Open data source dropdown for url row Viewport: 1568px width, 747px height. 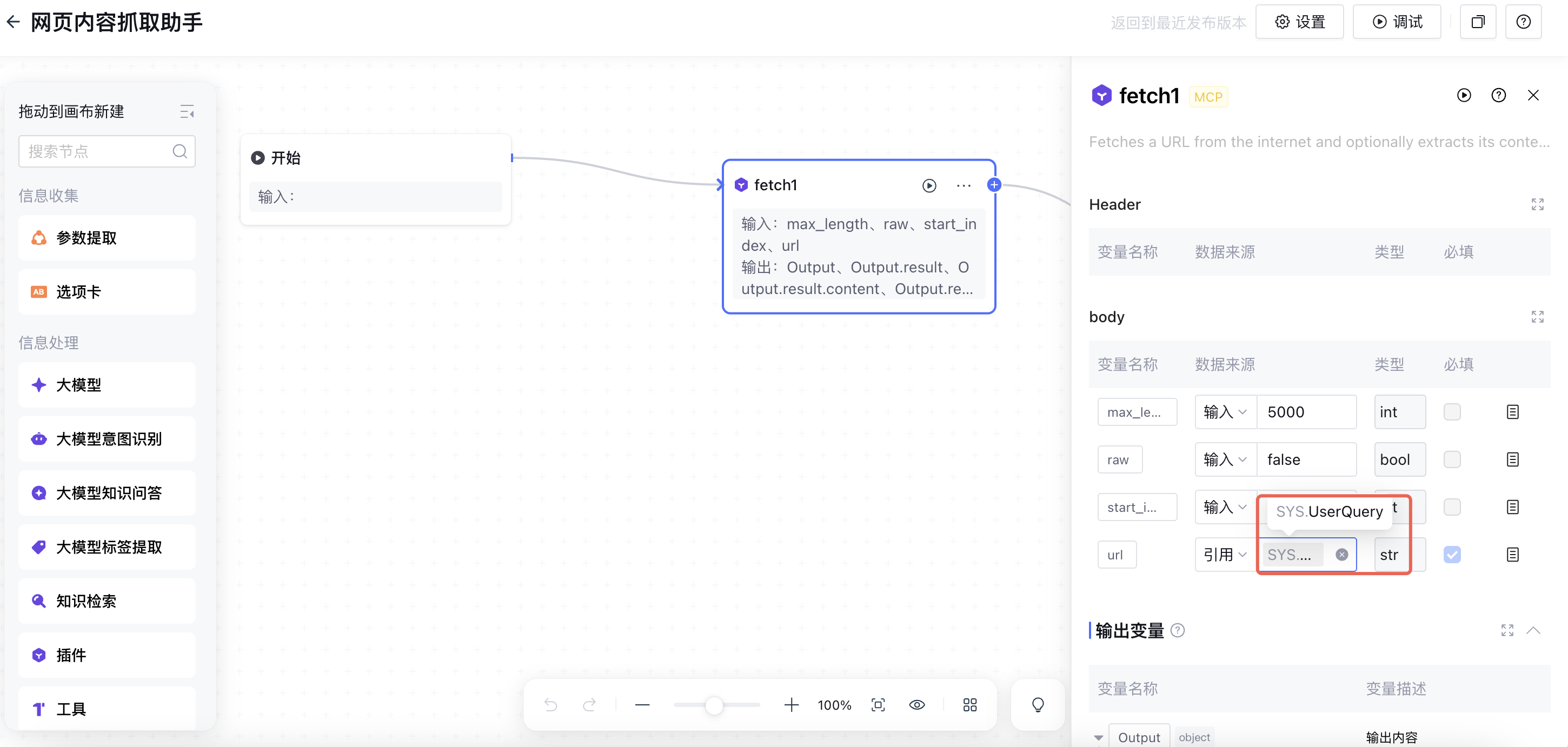tap(1225, 555)
